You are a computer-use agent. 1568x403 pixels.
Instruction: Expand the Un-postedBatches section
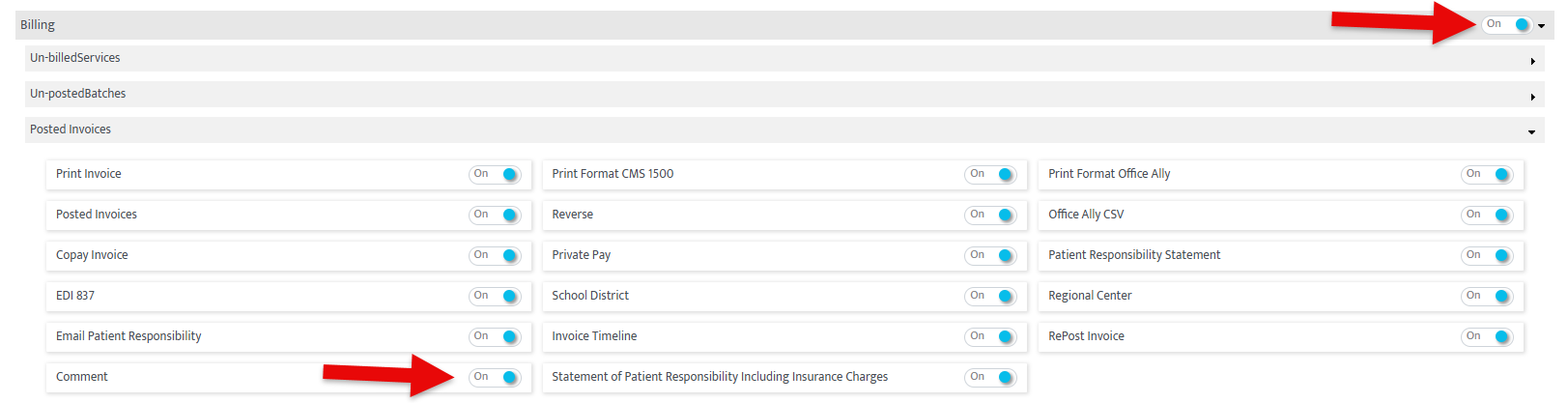pos(1532,97)
